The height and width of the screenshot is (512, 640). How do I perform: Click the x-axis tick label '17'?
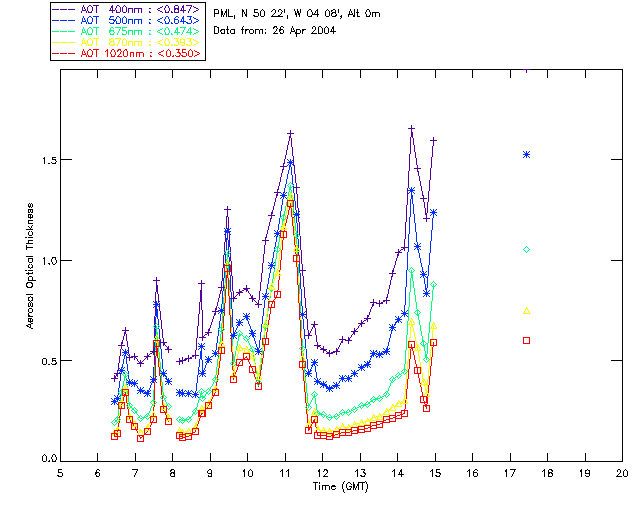click(510, 473)
